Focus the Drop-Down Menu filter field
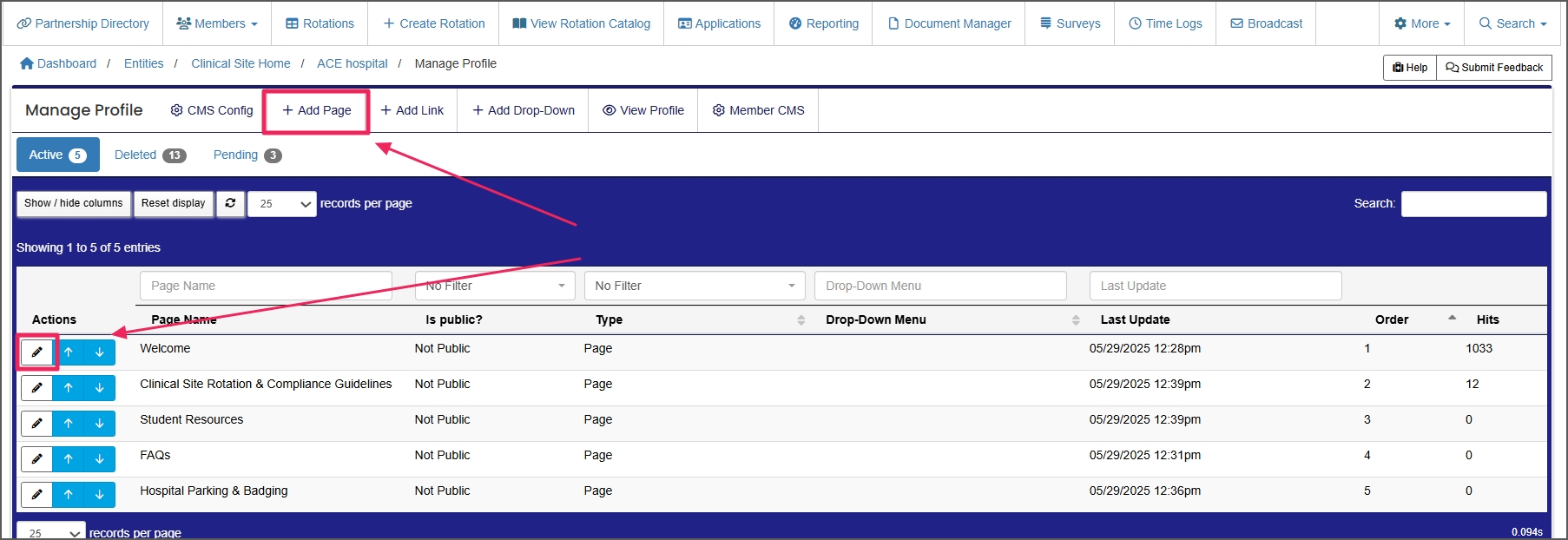Screen dimensions: 1568x540 click(940, 286)
